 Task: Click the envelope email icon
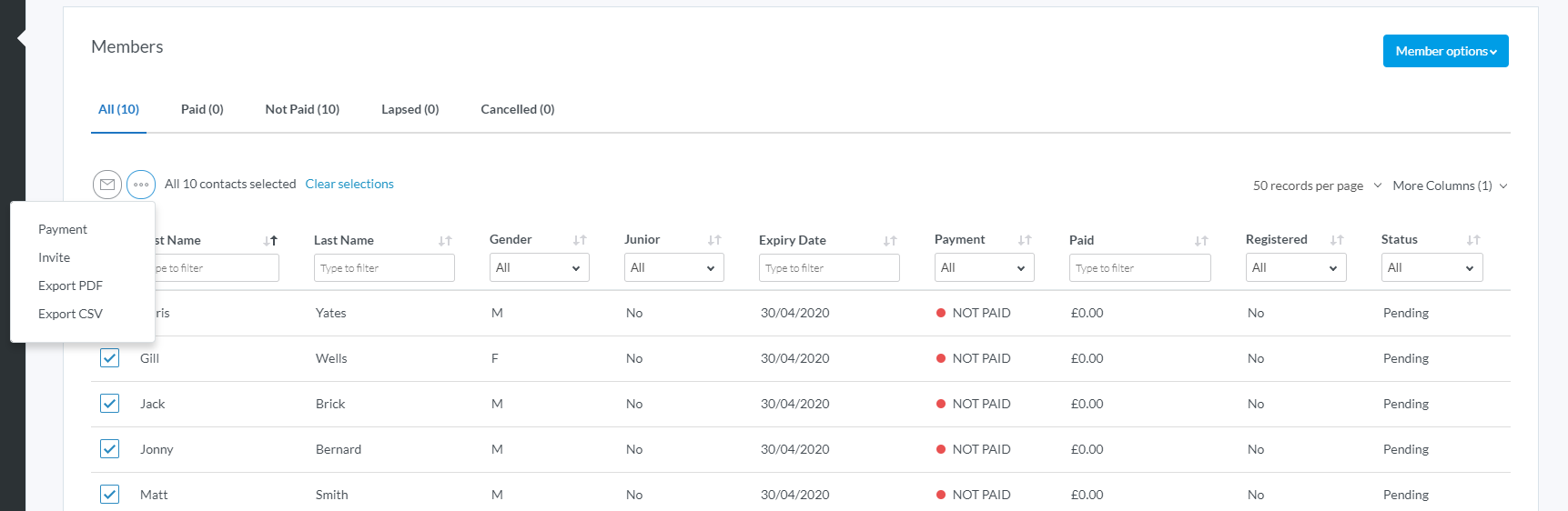tap(107, 185)
